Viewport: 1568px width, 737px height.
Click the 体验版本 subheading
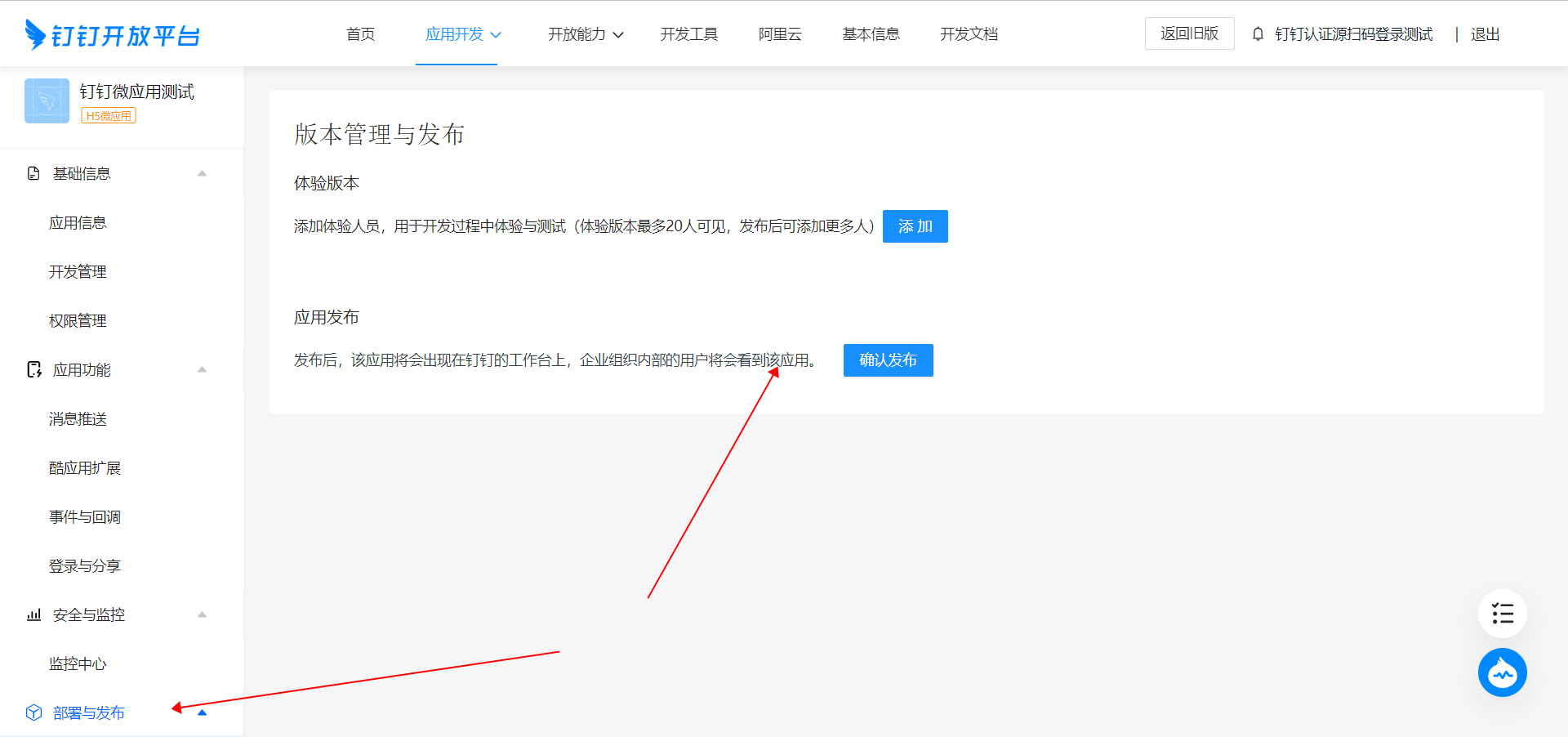(x=327, y=183)
